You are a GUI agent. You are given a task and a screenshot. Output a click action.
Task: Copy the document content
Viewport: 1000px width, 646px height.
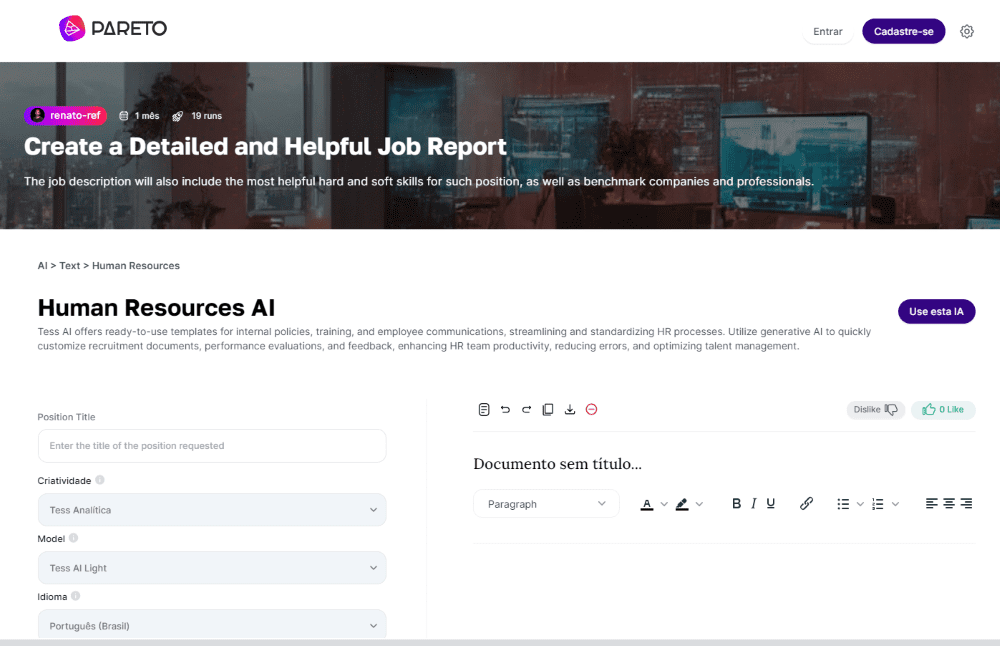tap(548, 409)
